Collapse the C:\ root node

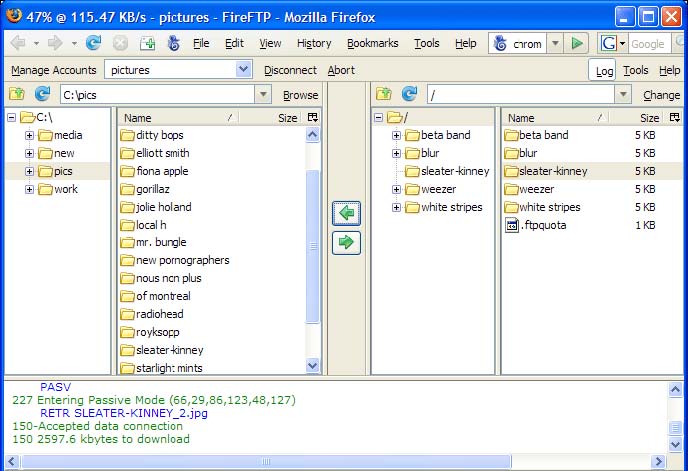(x=12, y=117)
